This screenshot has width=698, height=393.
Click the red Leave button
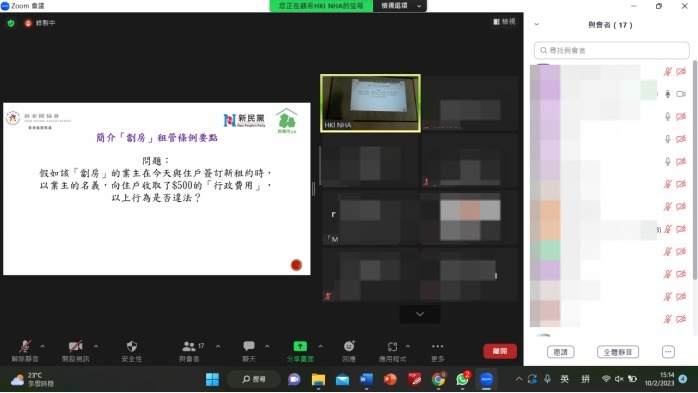tap(500, 351)
